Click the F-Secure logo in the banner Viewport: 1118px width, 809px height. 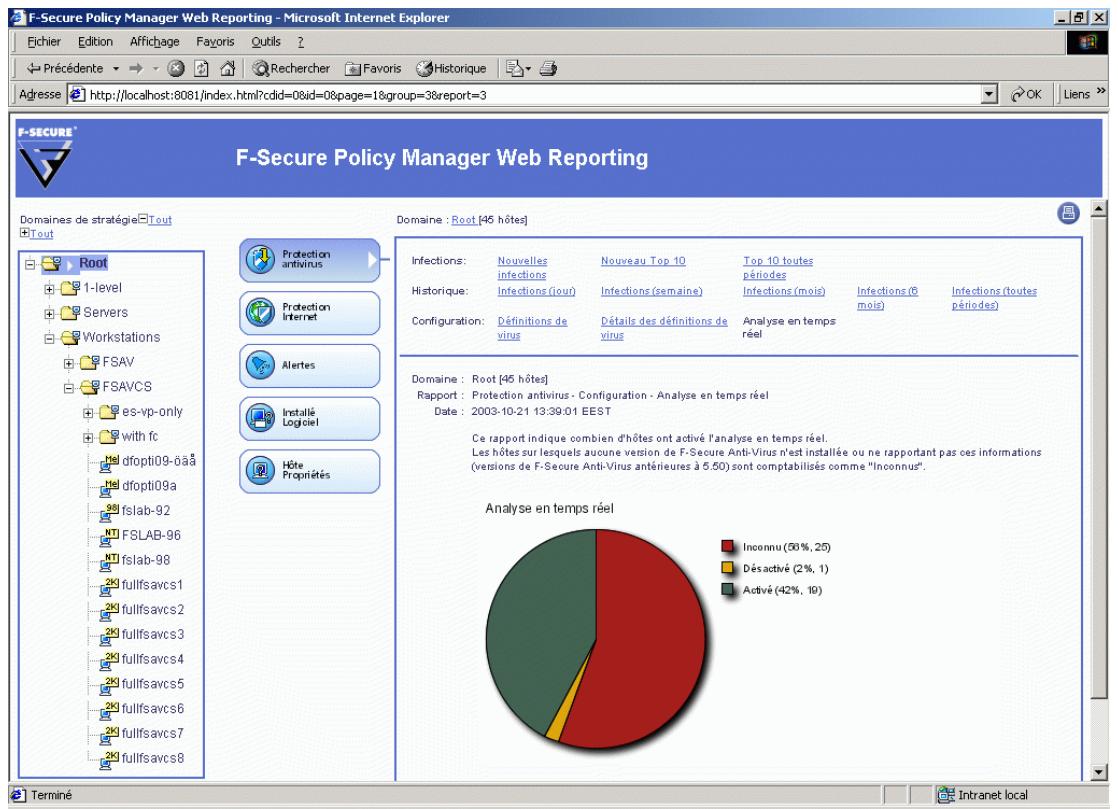pos(46,158)
